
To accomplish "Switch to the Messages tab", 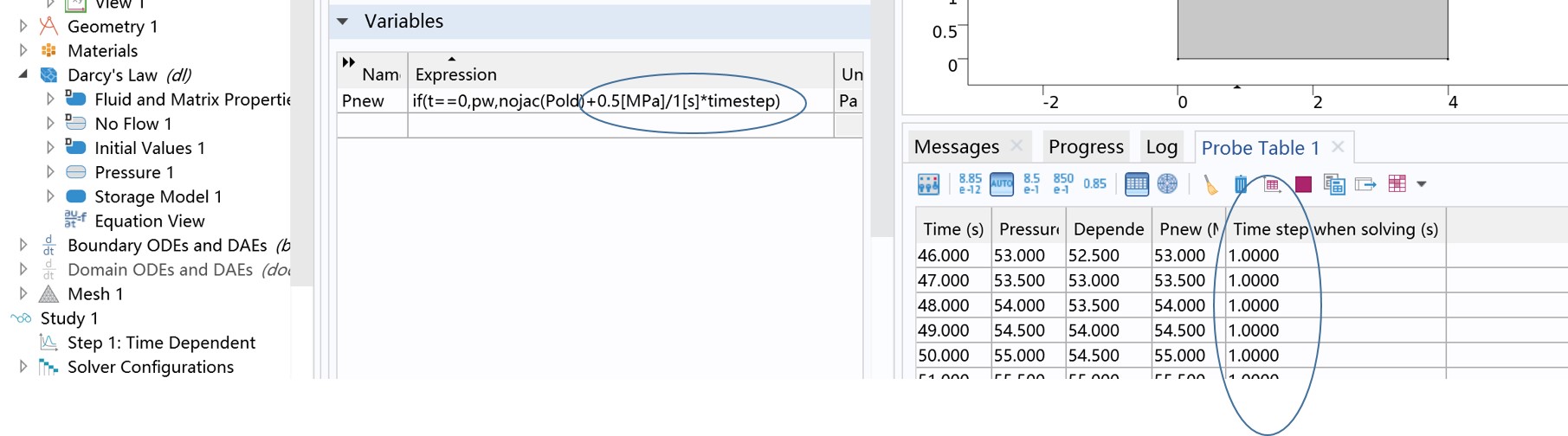I will point(956,147).
